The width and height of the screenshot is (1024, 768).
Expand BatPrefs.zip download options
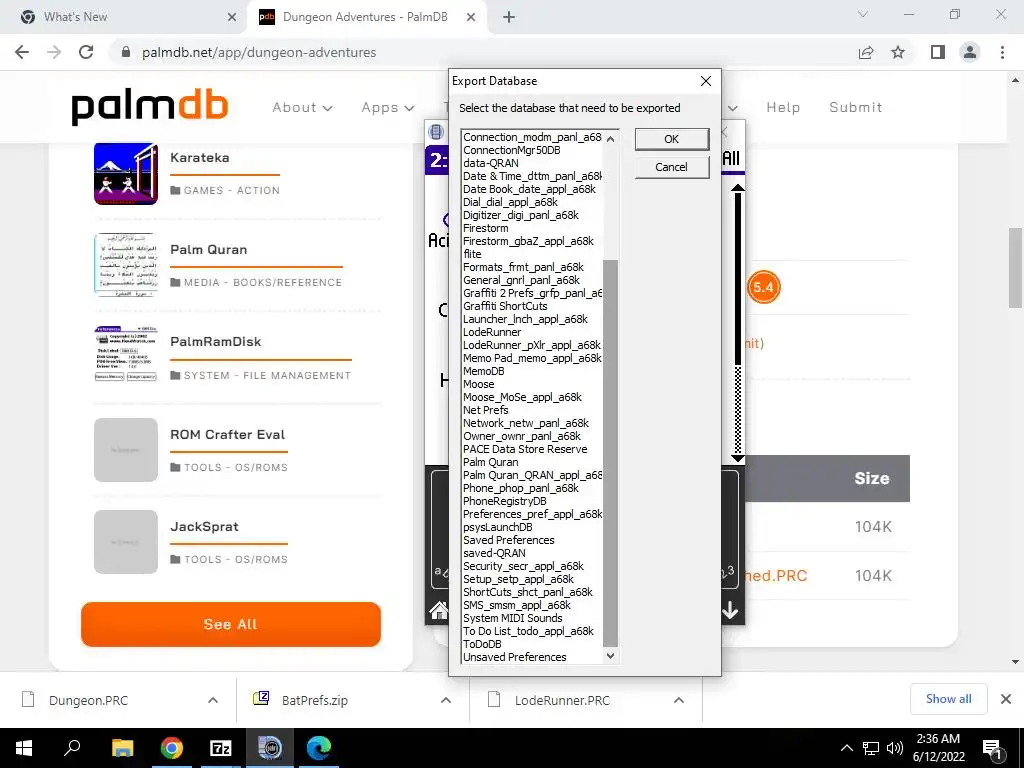[446, 700]
